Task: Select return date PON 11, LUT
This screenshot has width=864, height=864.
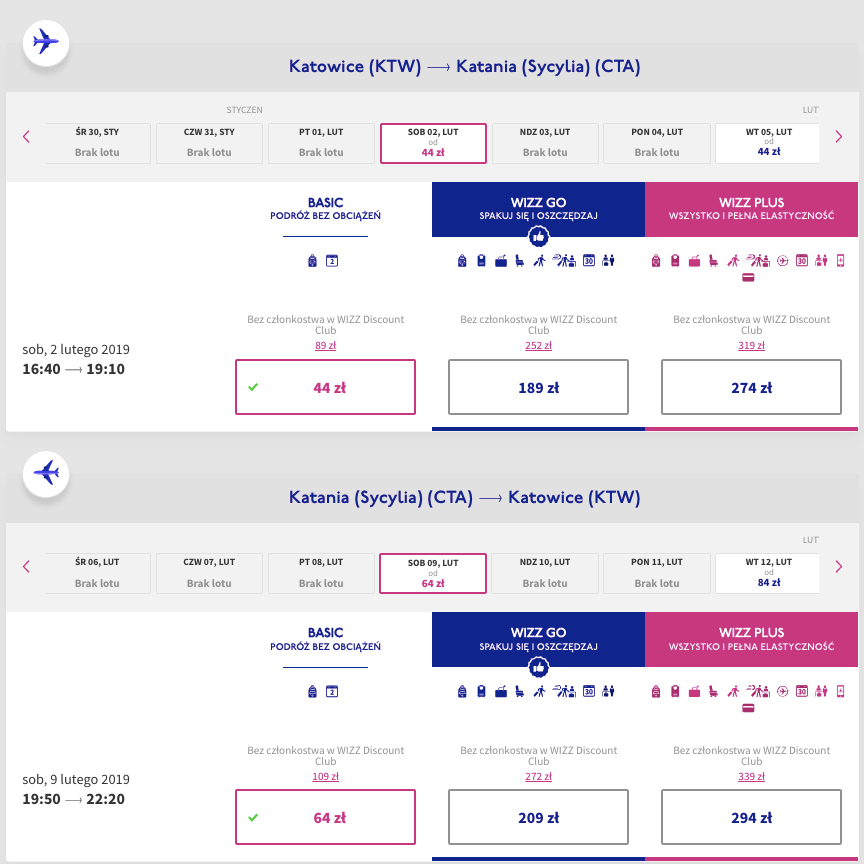Action: [x=657, y=574]
